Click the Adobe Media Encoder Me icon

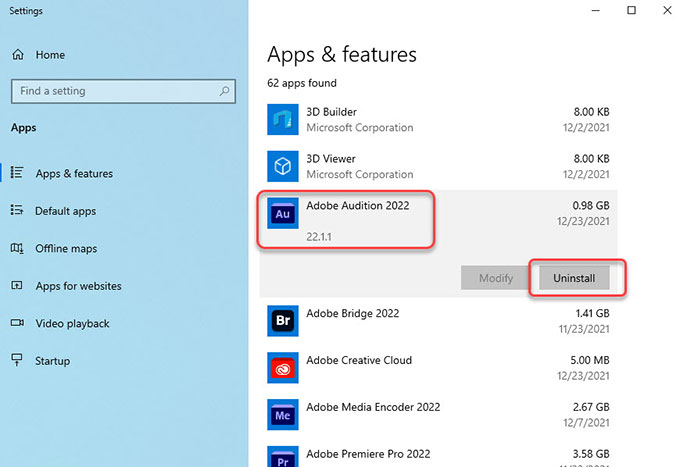pos(283,415)
